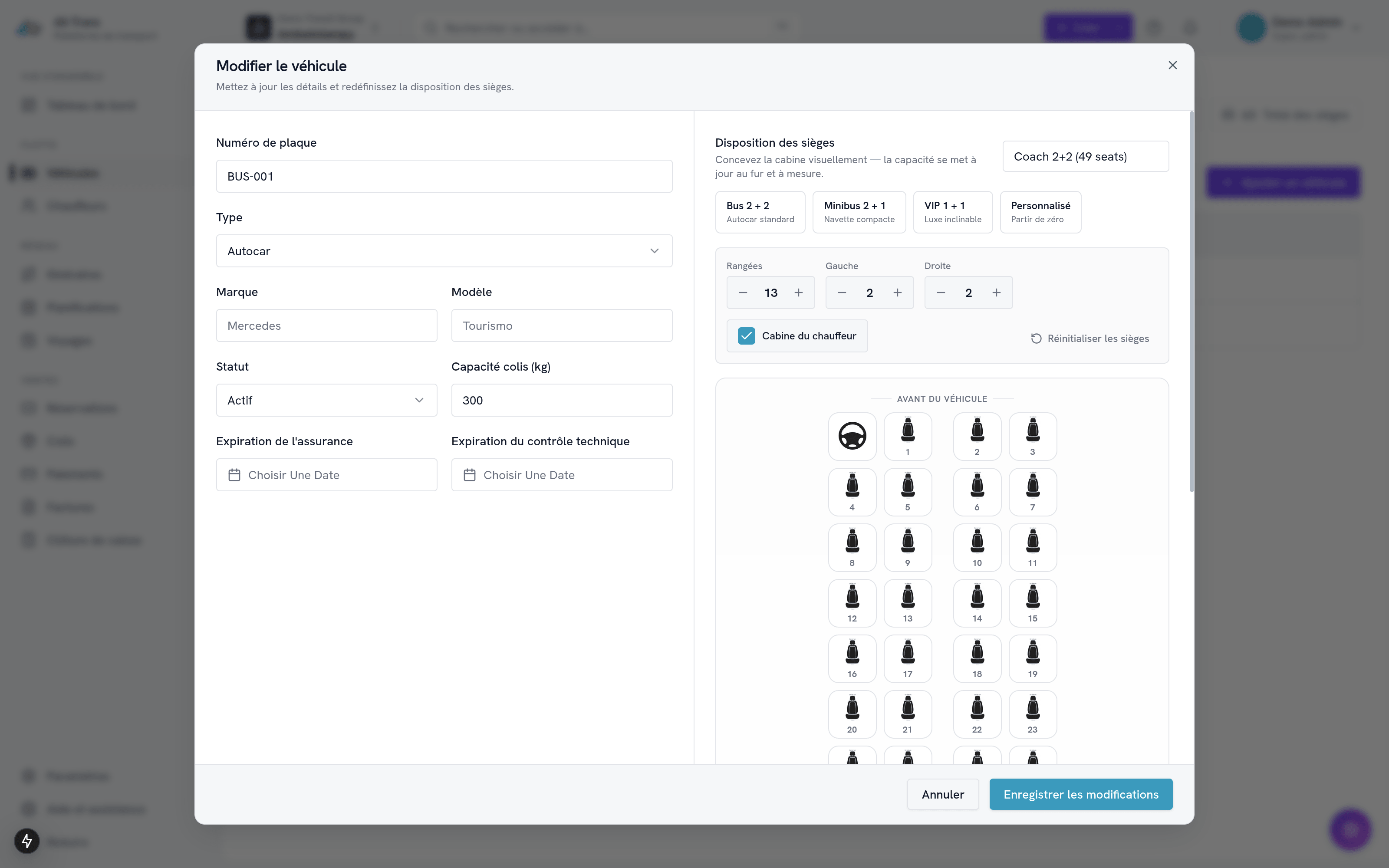Save with Enregistrer les modifications
This screenshot has width=1389, height=868.
point(1081,795)
